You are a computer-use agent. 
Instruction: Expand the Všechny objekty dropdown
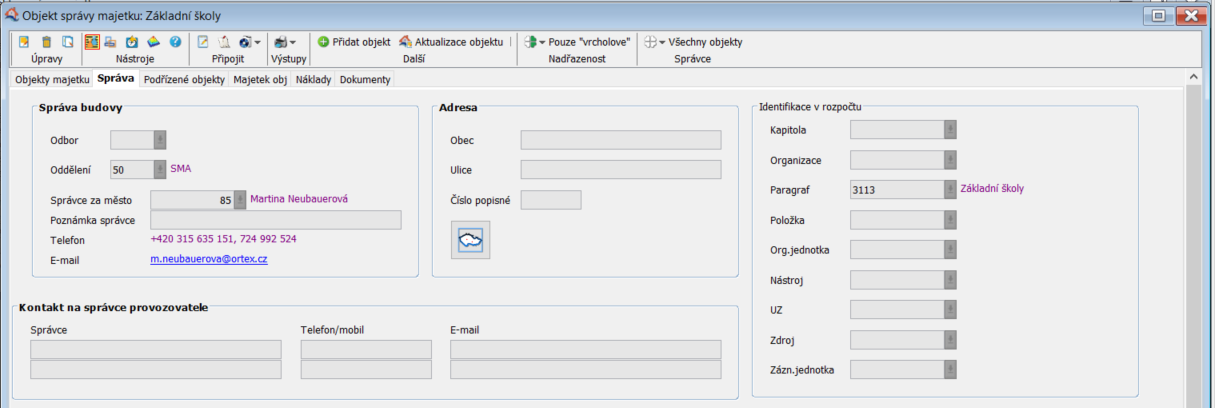point(693,42)
